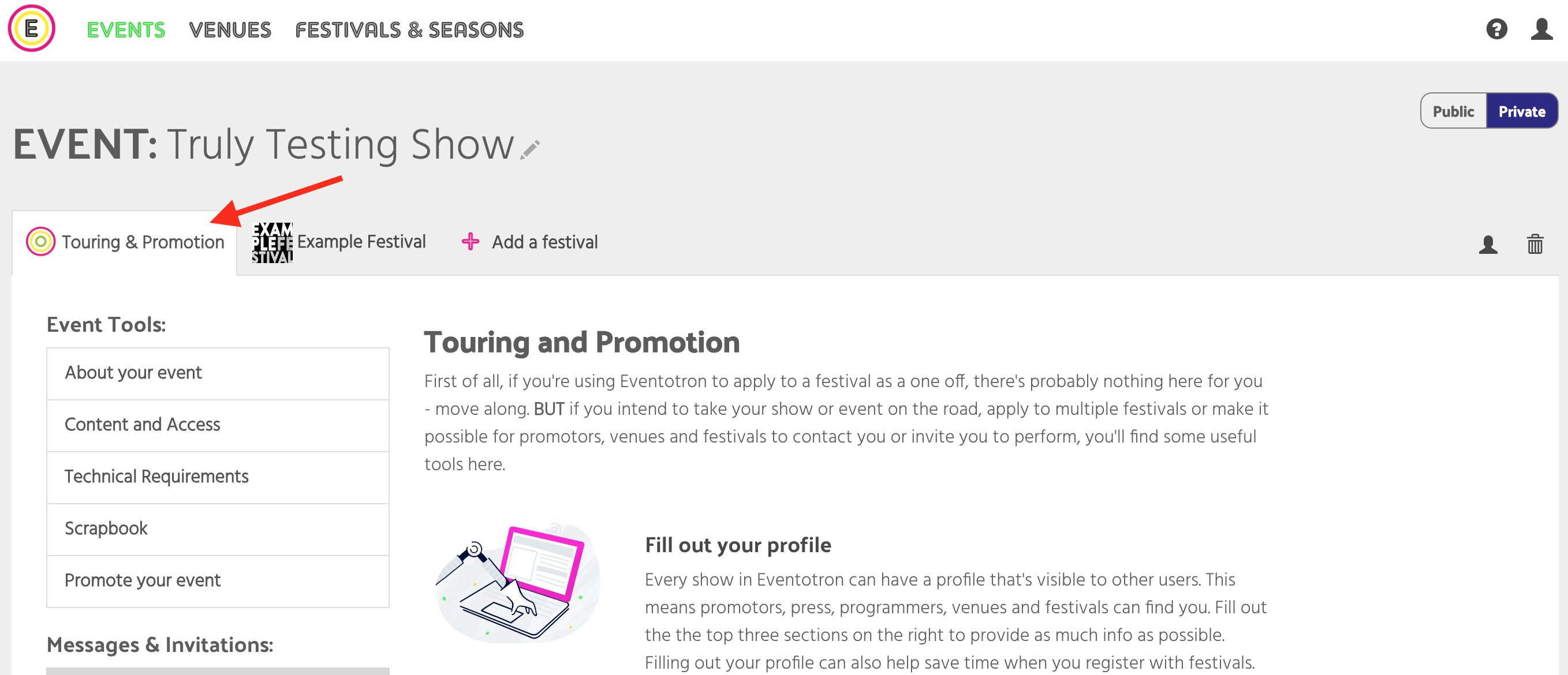Set event visibility to Private
Image resolution: width=1568 pixels, height=675 pixels.
pyautogui.click(x=1521, y=111)
